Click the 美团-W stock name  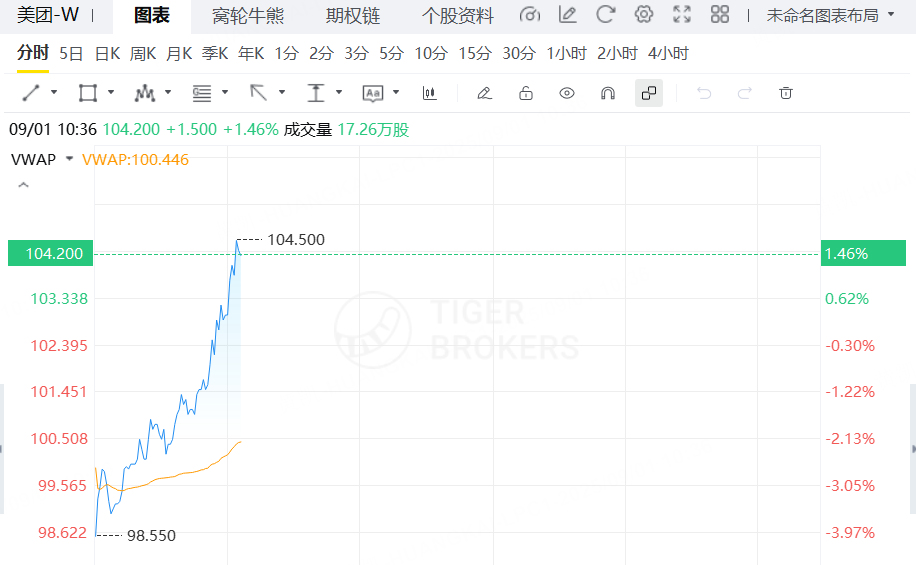click(48, 15)
